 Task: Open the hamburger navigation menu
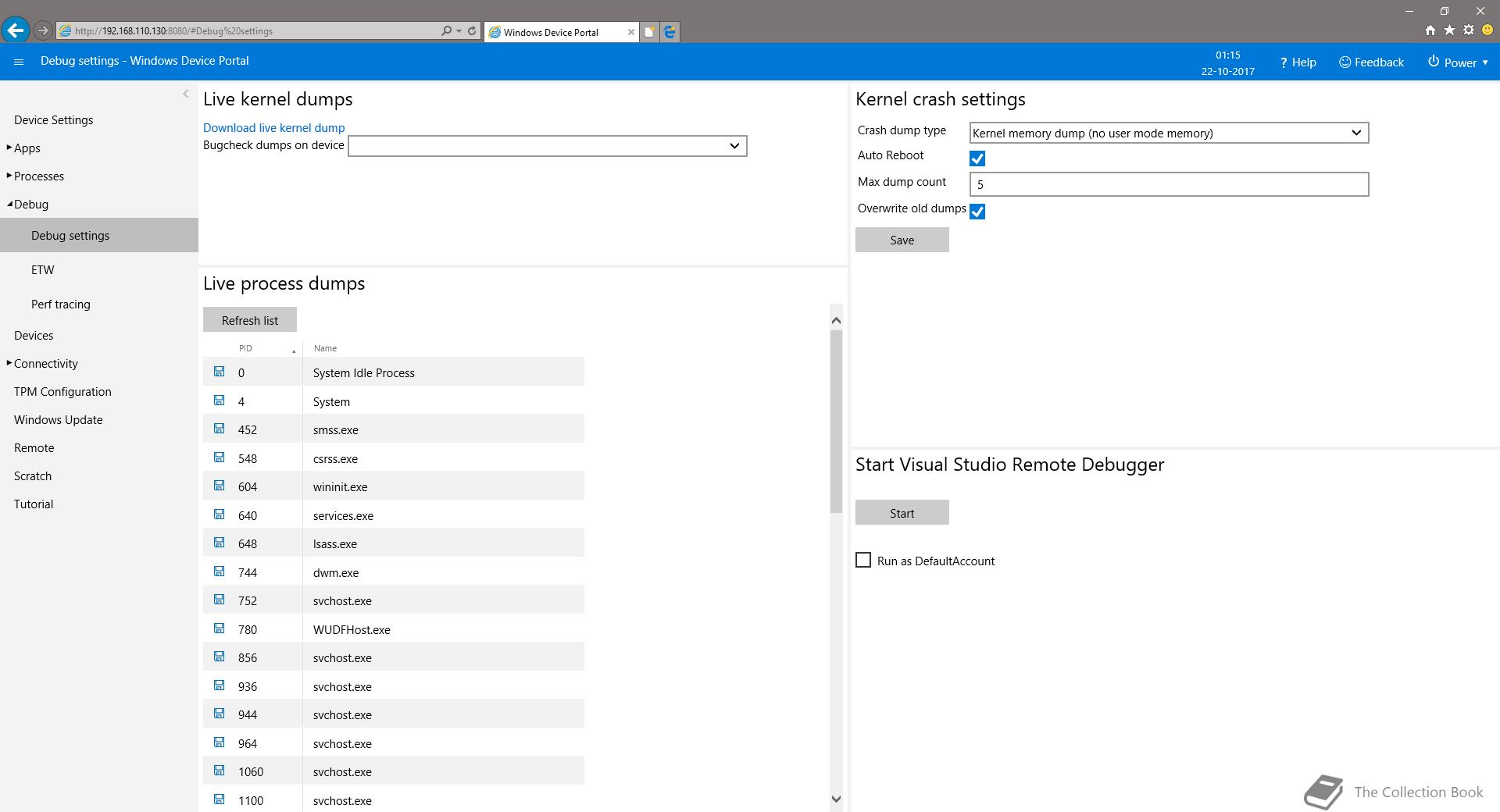(19, 62)
